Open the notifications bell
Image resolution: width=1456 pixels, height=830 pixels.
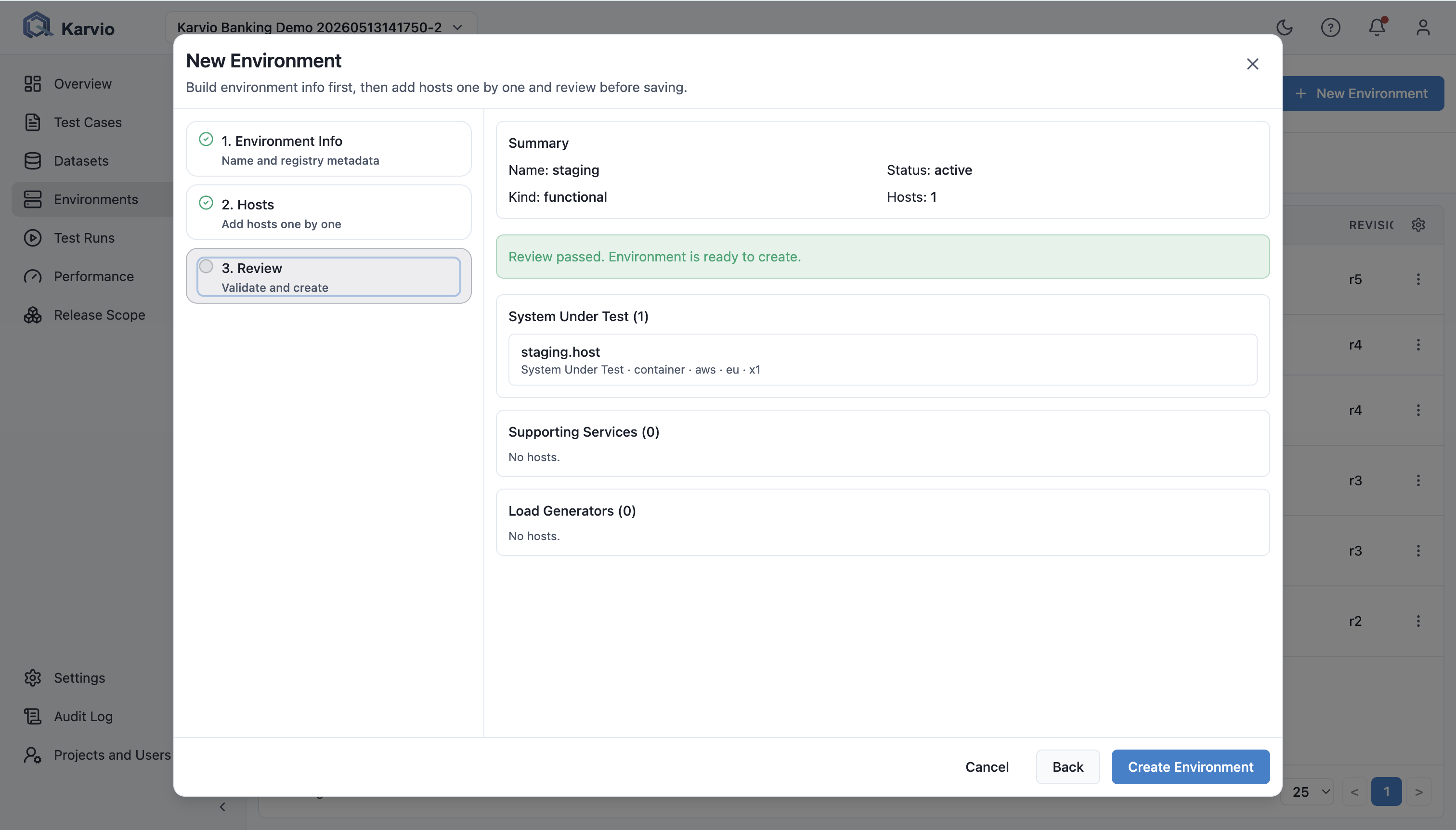pos(1377,27)
